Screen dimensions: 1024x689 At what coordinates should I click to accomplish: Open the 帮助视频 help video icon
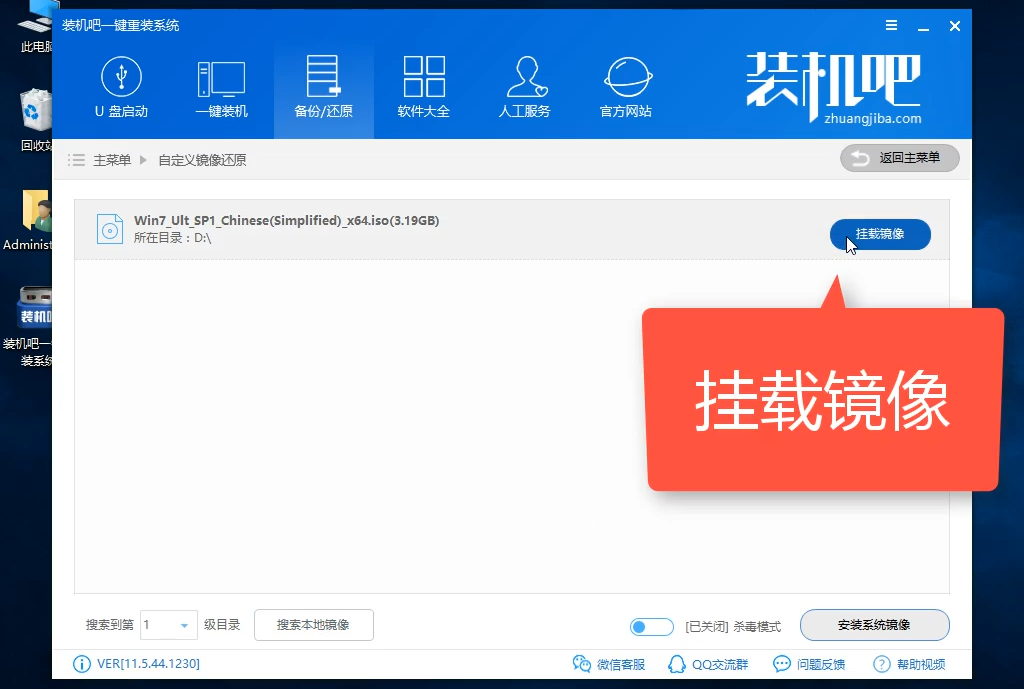click(x=882, y=664)
